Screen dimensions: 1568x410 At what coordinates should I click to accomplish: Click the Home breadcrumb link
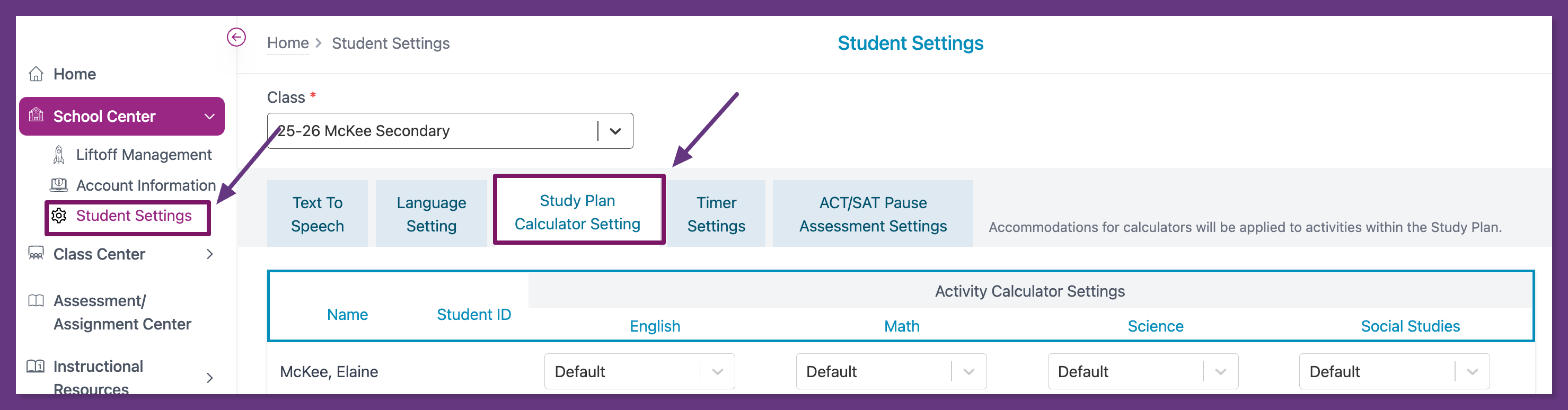[288, 43]
